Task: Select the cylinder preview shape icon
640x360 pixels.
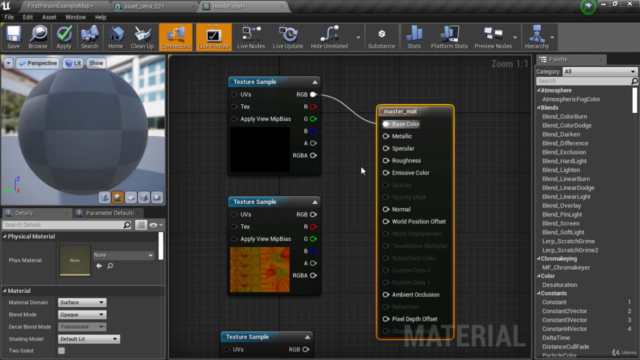Action: 104,198
